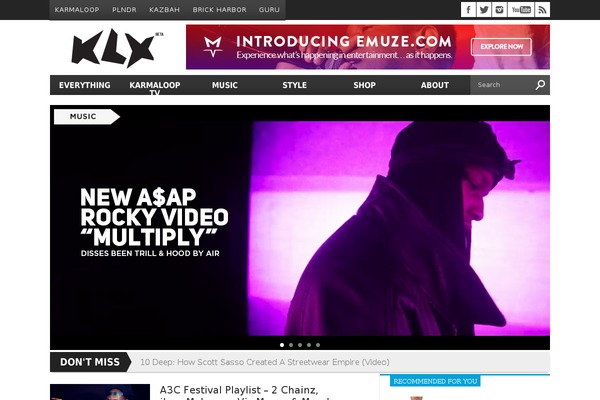
Task: Open the Shop navigation menu
Action: pyautogui.click(x=364, y=85)
